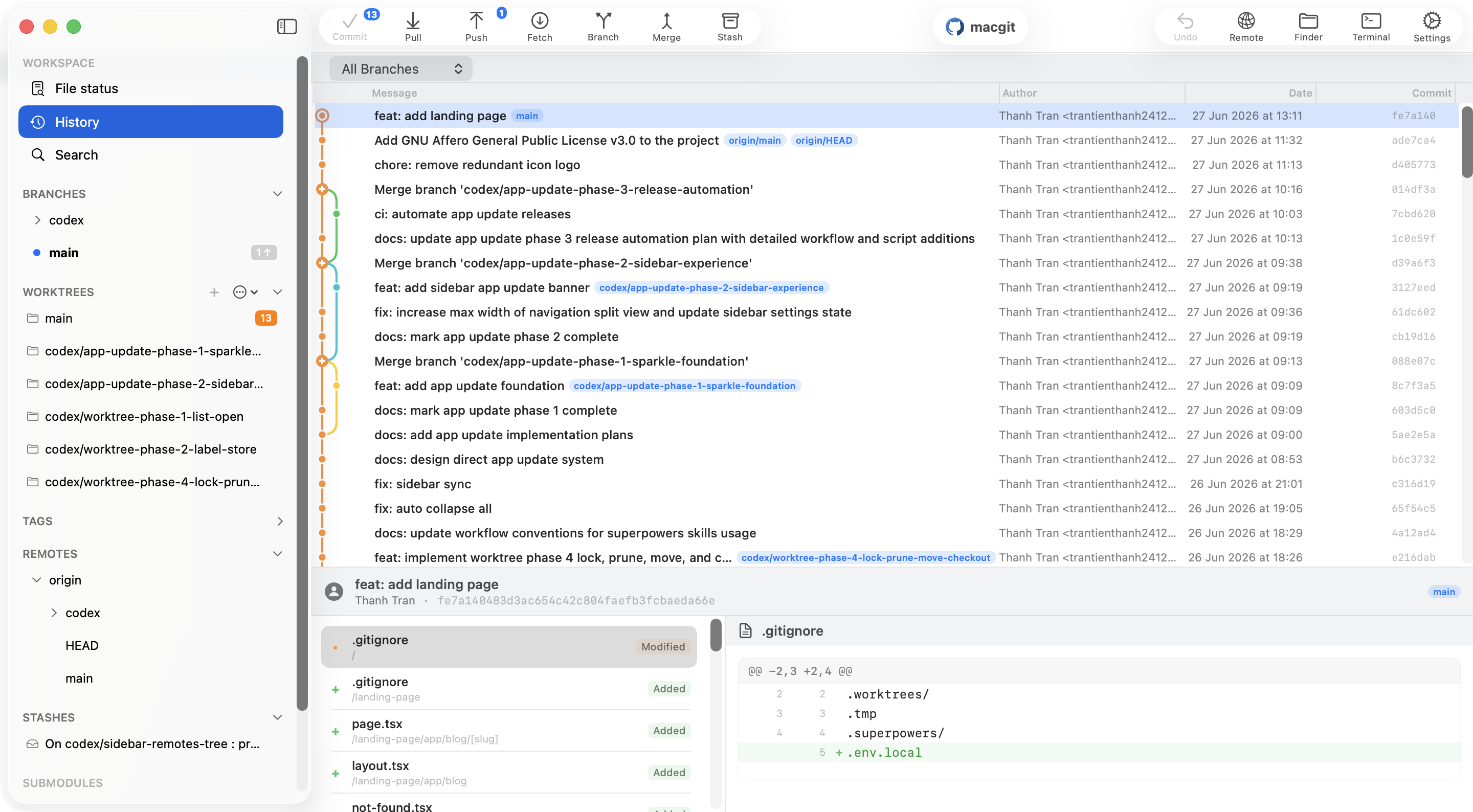1473x812 pixels.
Task: Select main under origin remote
Action: (x=79, y=678)
